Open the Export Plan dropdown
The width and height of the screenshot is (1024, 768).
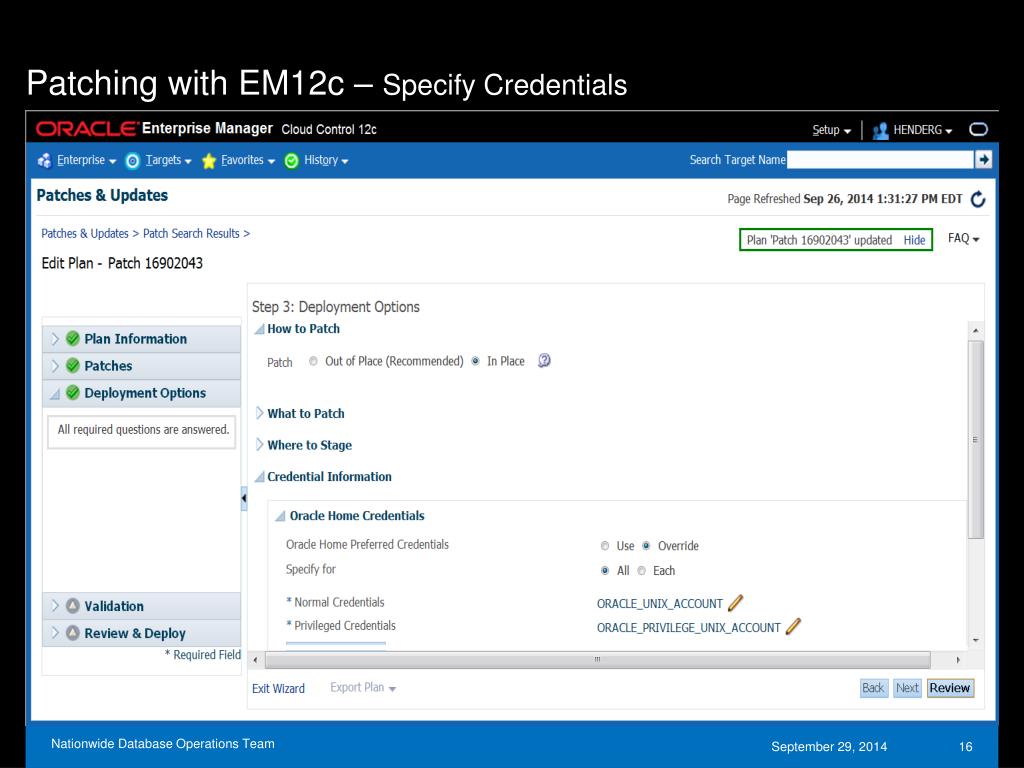362,688
